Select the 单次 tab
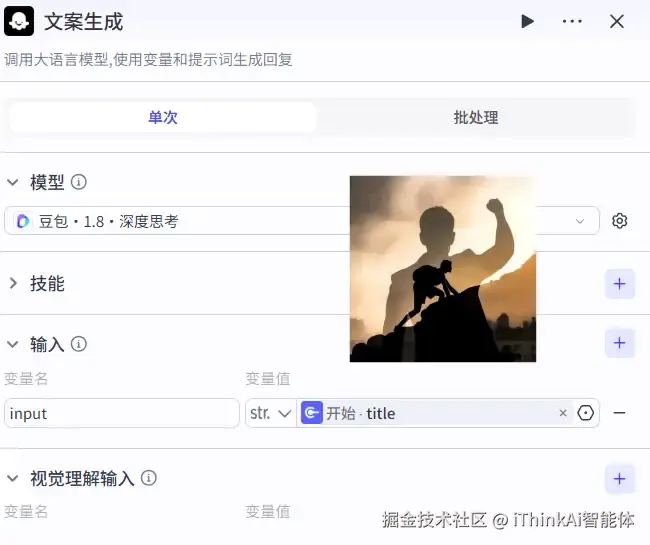The width and height of the screenshot is (650, 545). coord(163,118)
